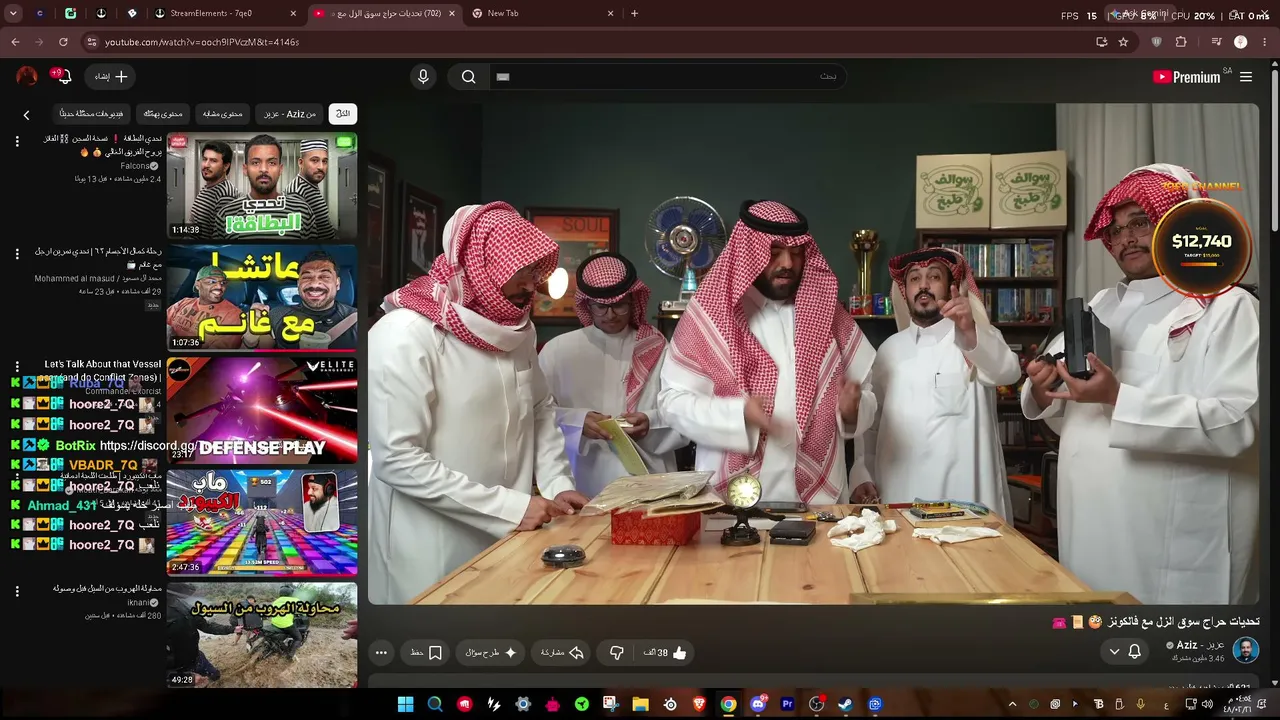Close the New Tab browser tab
The height and width of the screenshot is (720, 1280).
click(610, 14)
